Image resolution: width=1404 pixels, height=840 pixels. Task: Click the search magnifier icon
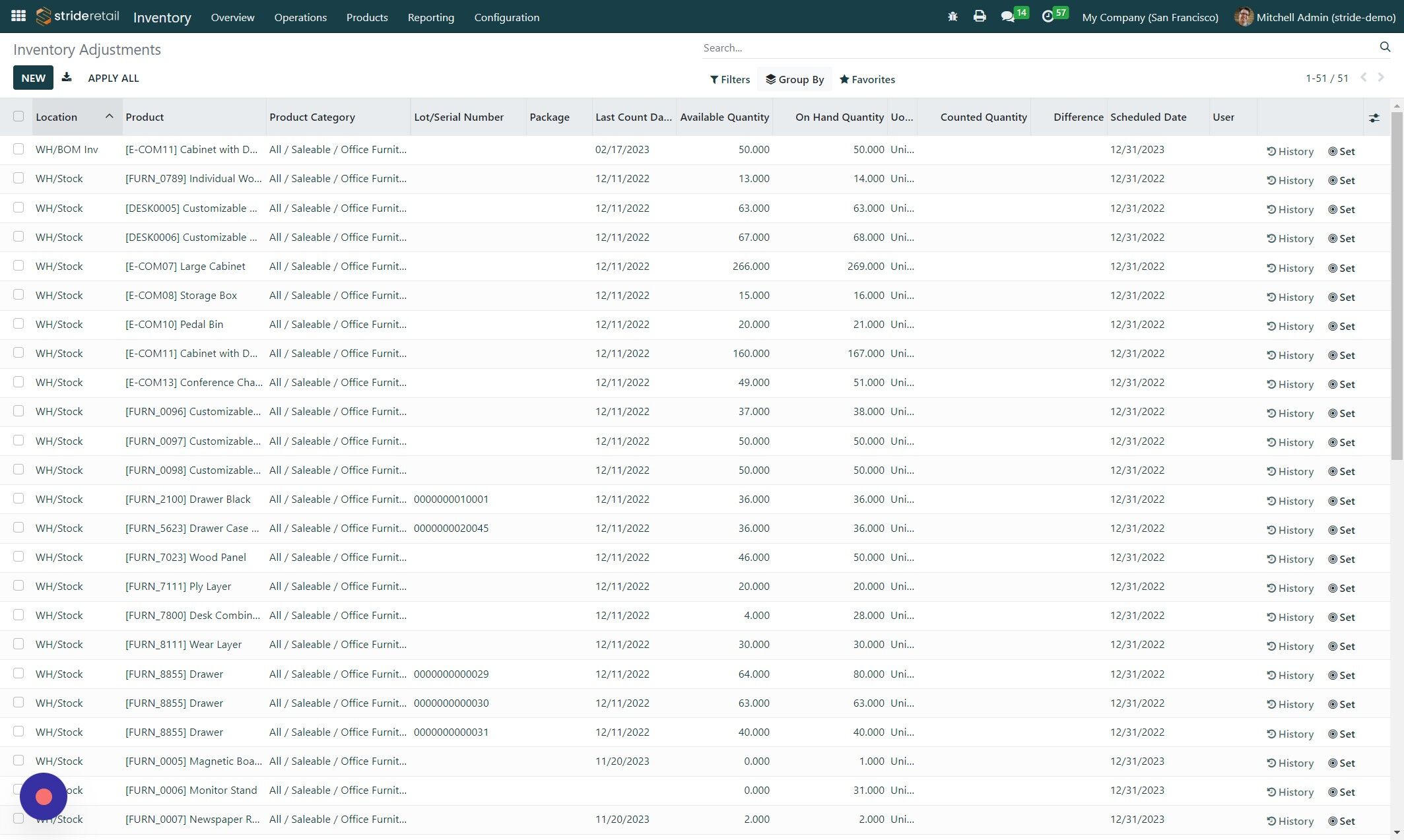(1385, 47)
